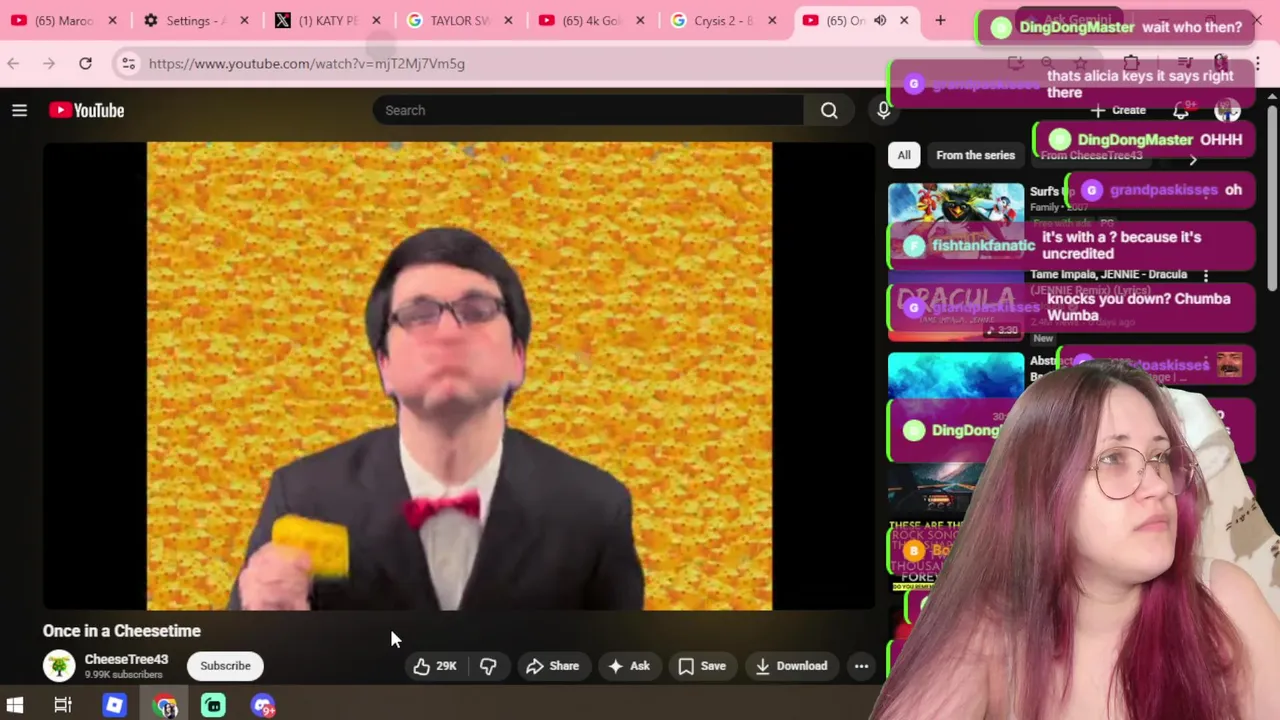This screenshot has height=720, width=1280.
Task: Open the YouTube hamburger guide menu
Action: click(19, 110)
